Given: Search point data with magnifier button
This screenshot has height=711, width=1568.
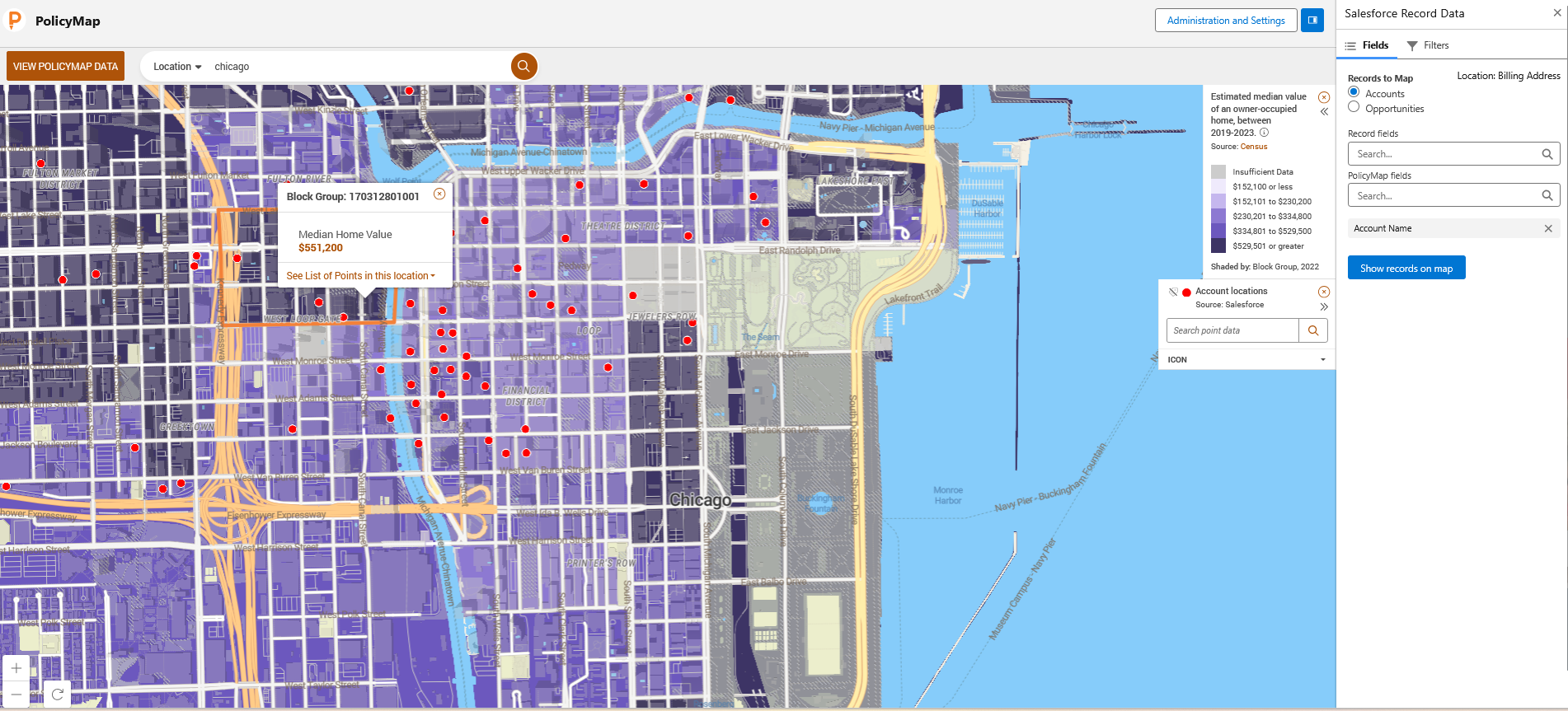Looking at the screenshot, I should (x=1313, y=330).
